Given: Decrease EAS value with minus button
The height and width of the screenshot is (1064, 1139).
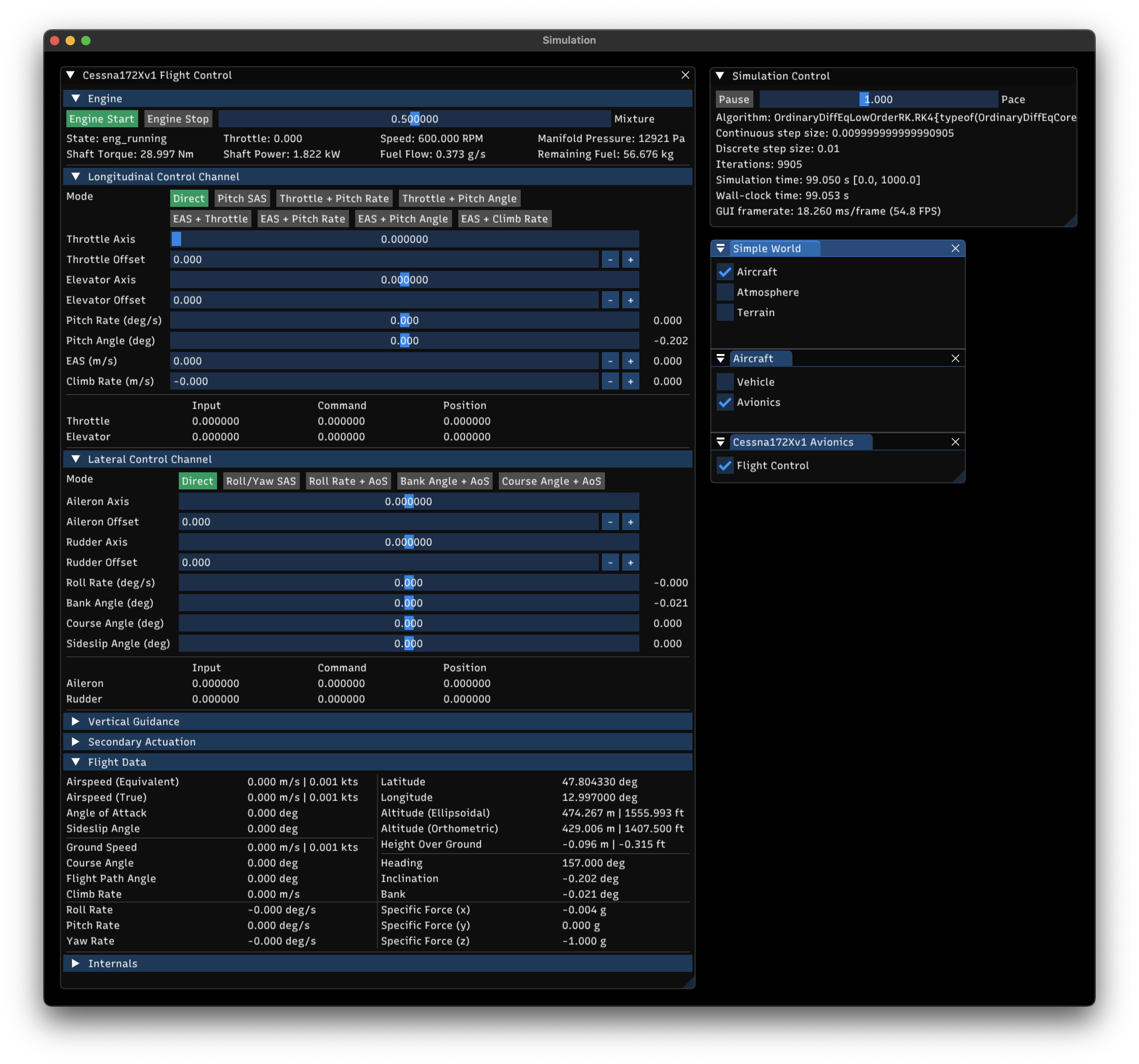Looking at the screenshot, I should pos(610,361).
